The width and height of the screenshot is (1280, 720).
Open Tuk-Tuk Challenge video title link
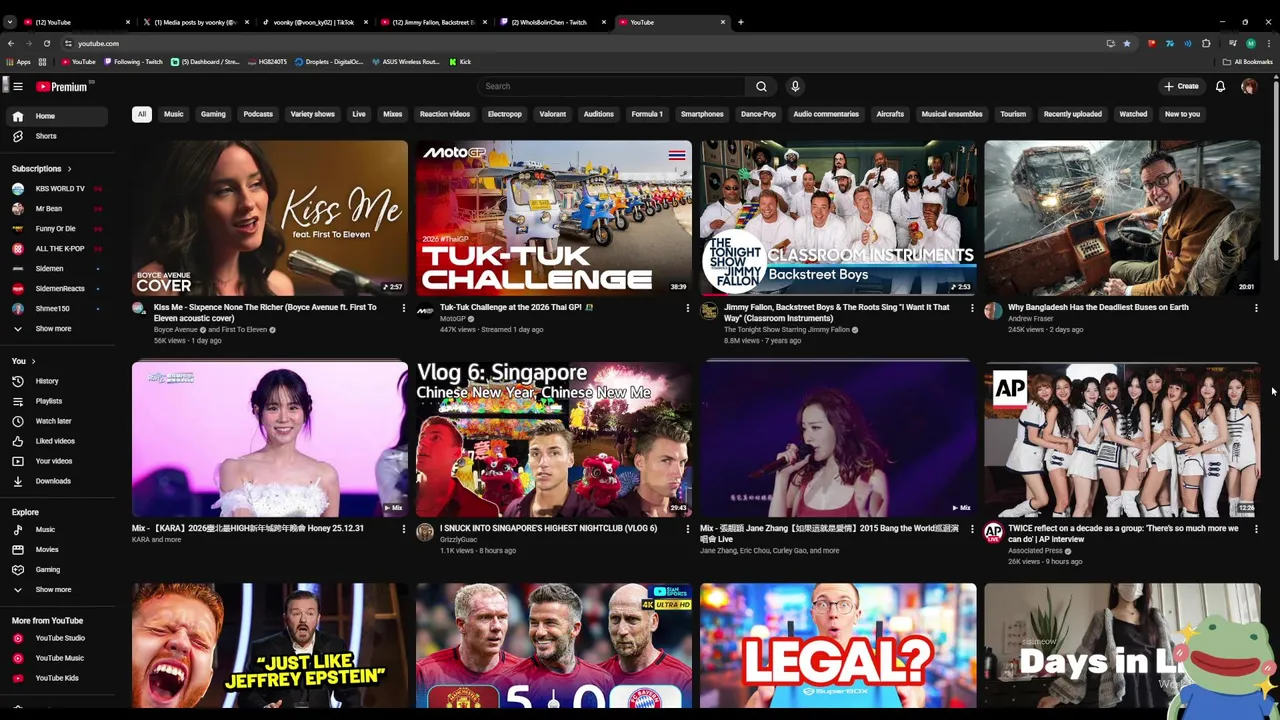tap(516, 307)
